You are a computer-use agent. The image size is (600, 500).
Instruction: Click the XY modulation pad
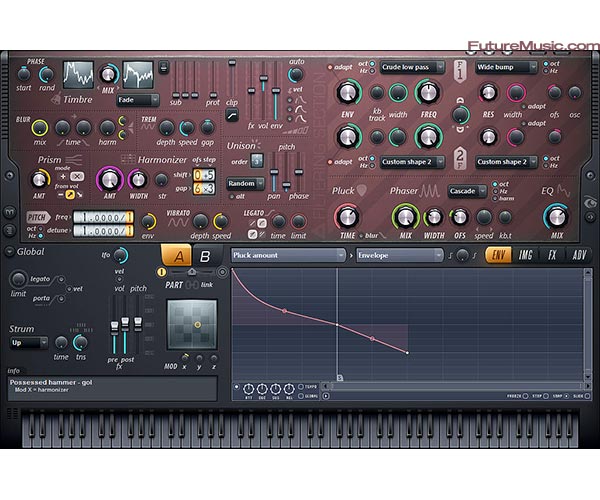point(192,325)
